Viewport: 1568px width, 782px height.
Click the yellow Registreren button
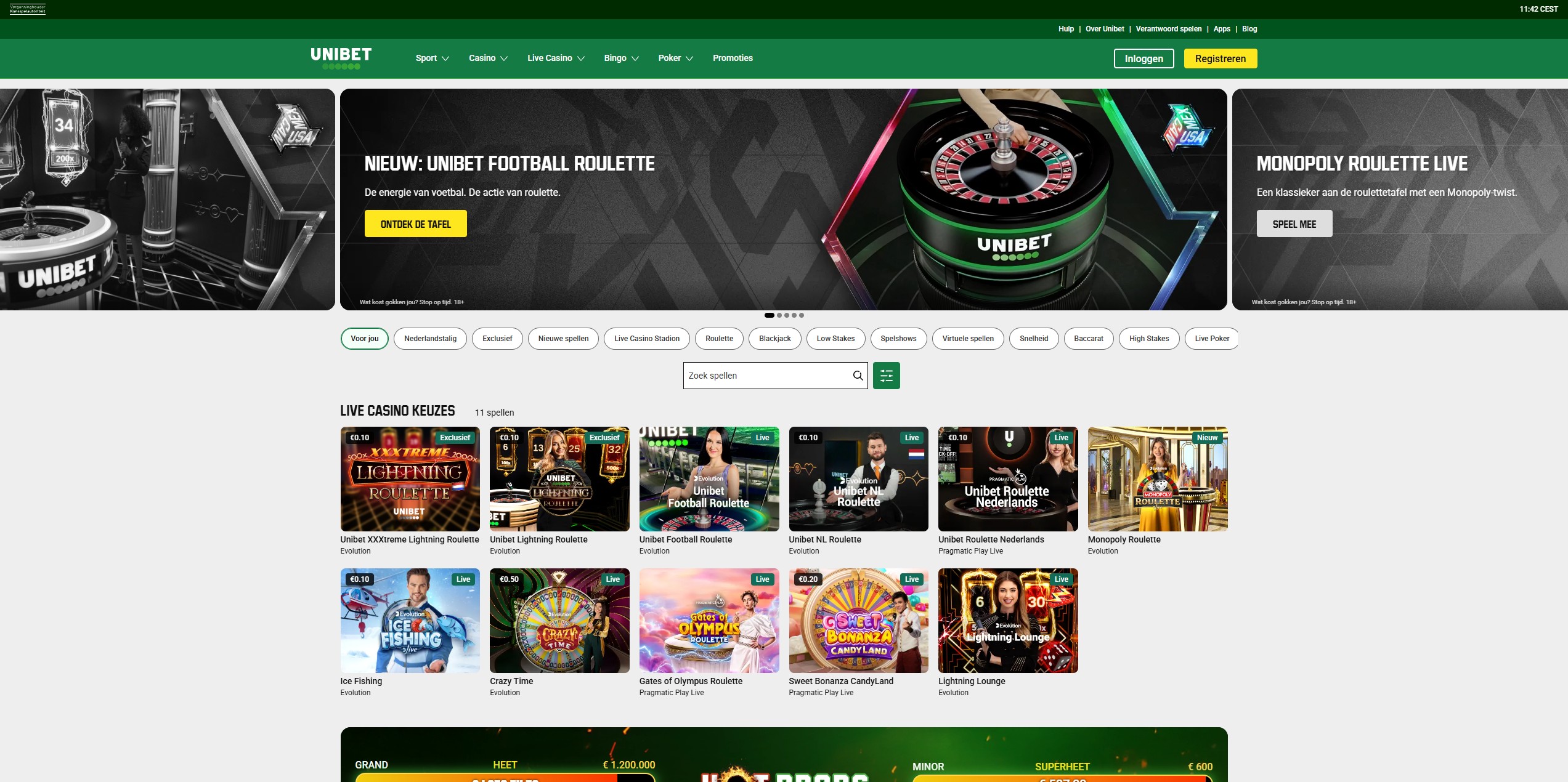click(x=1220, y=58)
